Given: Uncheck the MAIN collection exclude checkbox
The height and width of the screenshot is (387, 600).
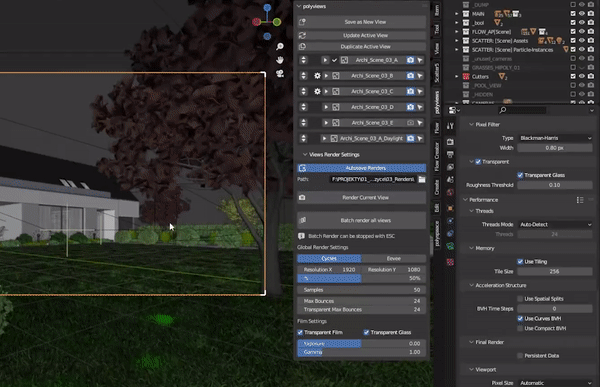Looking at the screenshot, I should click(x=573, y=13).
